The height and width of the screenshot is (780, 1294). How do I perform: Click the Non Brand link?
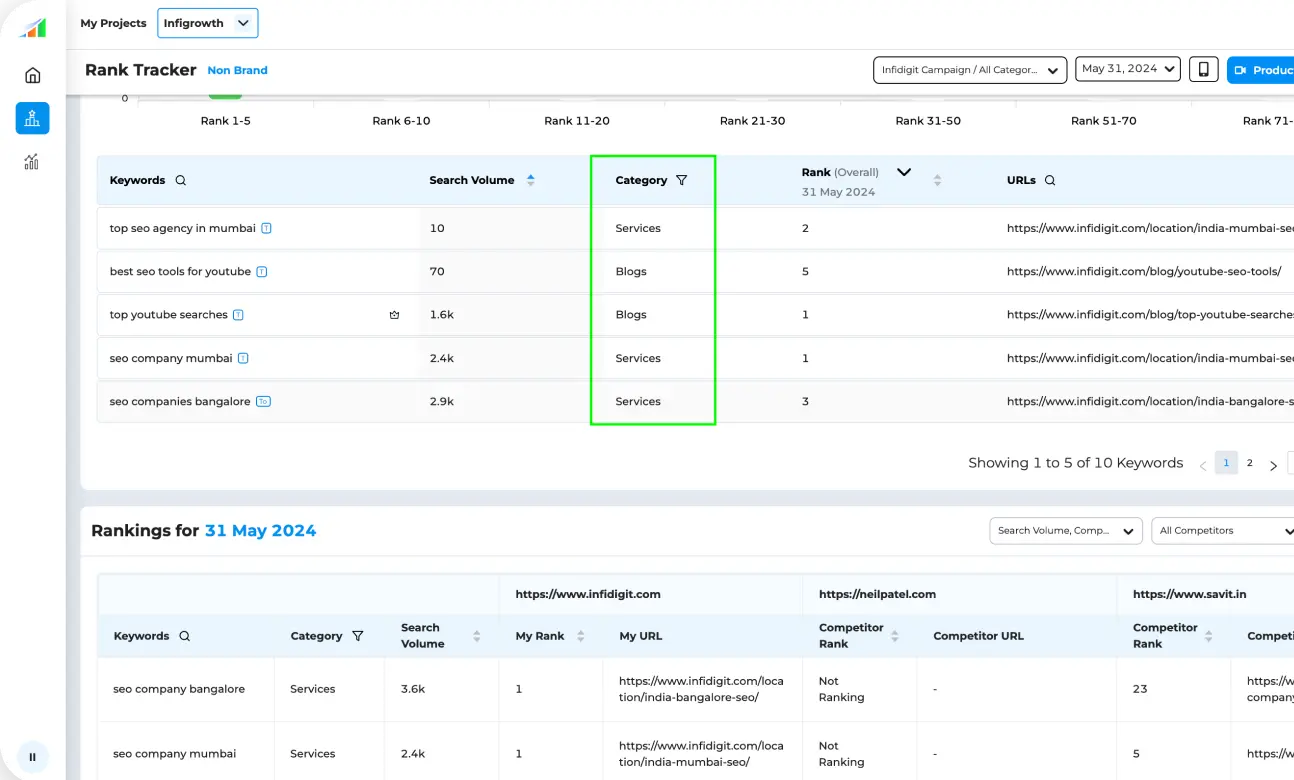tap(237, 71)
